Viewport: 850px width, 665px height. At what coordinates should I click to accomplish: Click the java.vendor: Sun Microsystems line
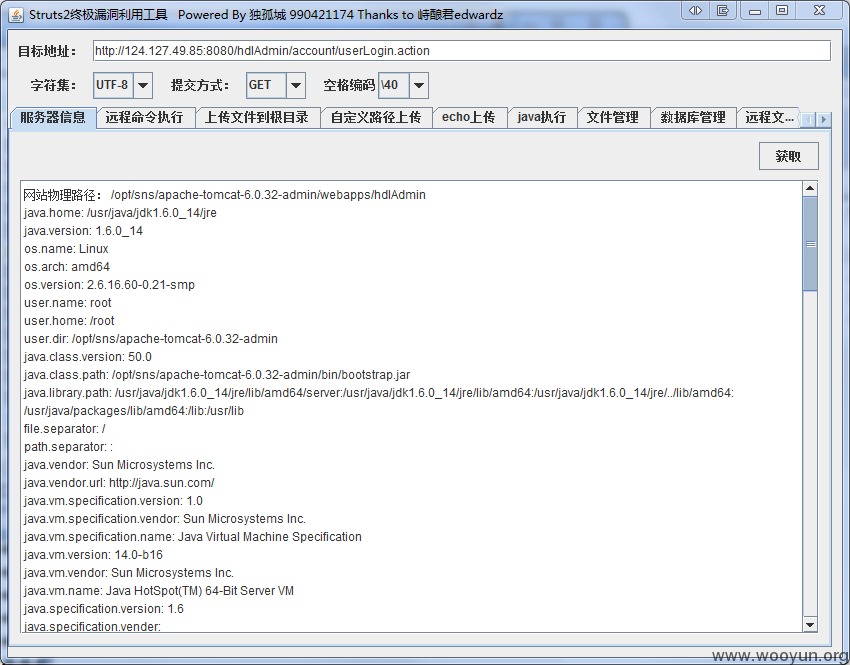119,464
